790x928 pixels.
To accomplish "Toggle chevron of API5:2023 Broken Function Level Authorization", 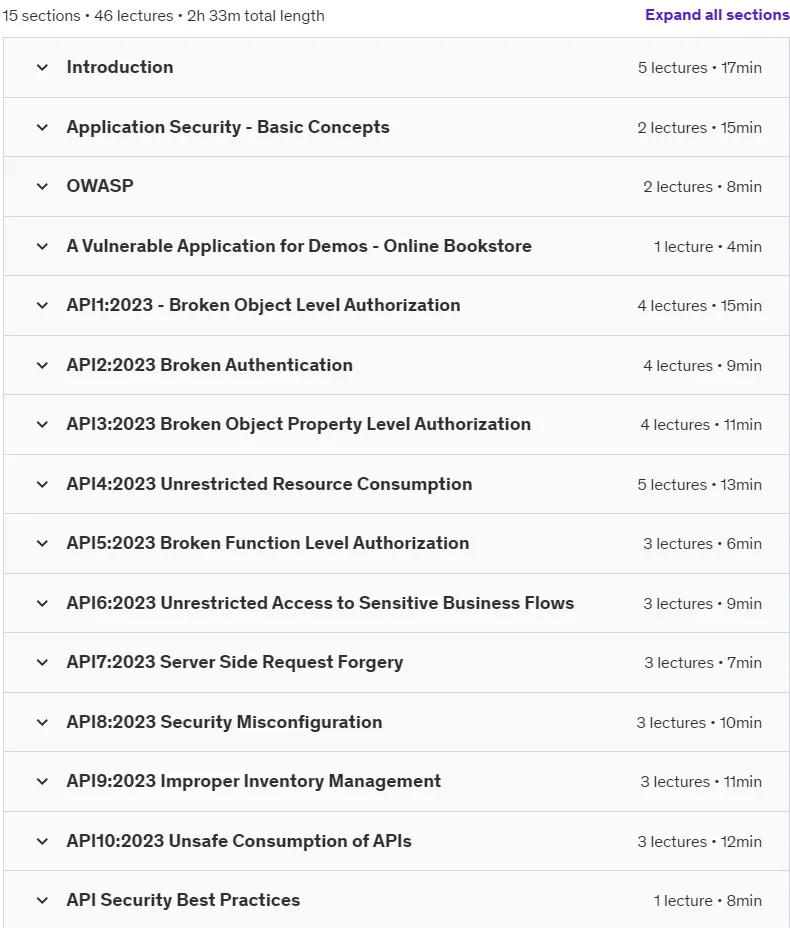I will point(42,543).
